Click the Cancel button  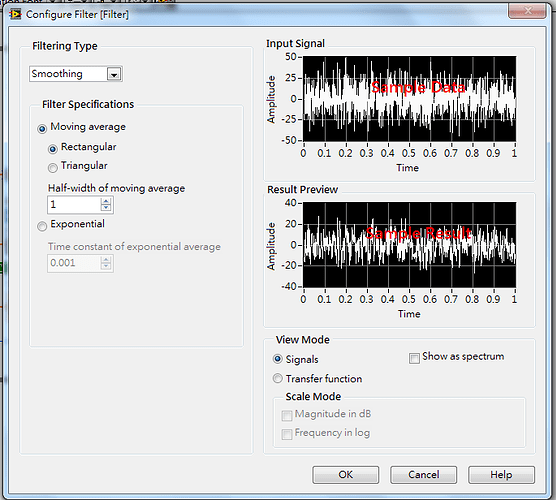[x=423, y=474]
